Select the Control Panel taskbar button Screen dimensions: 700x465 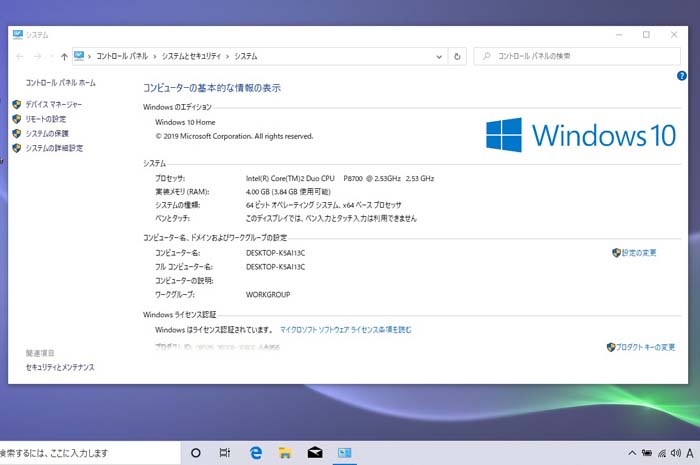pyautogui.click(x=344, y=453)
